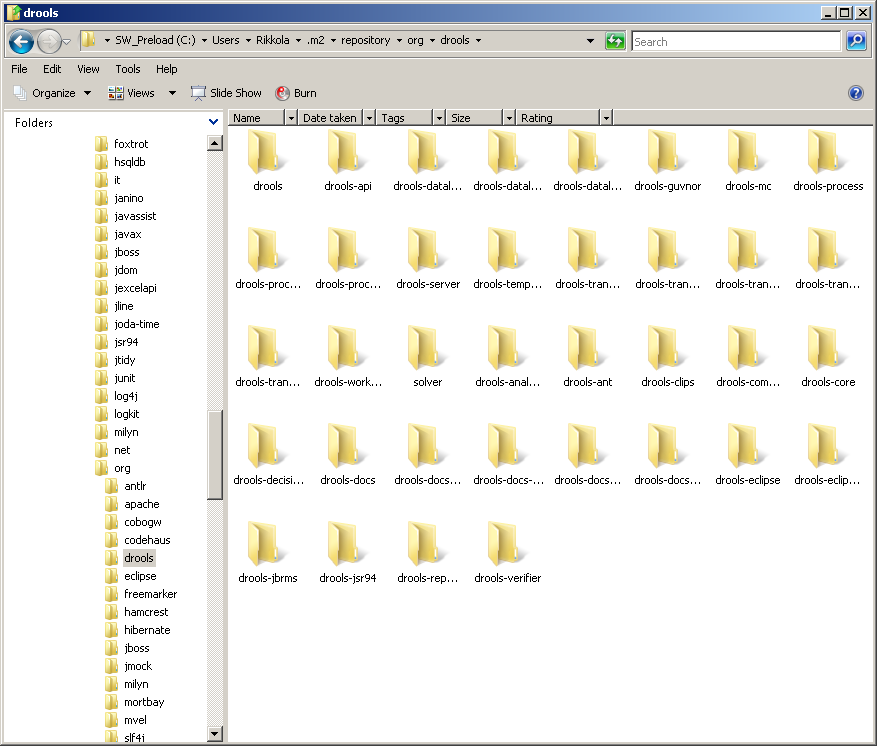Open the Help question mark icon
The image size is (877, 746).
(x=856, y=93)
